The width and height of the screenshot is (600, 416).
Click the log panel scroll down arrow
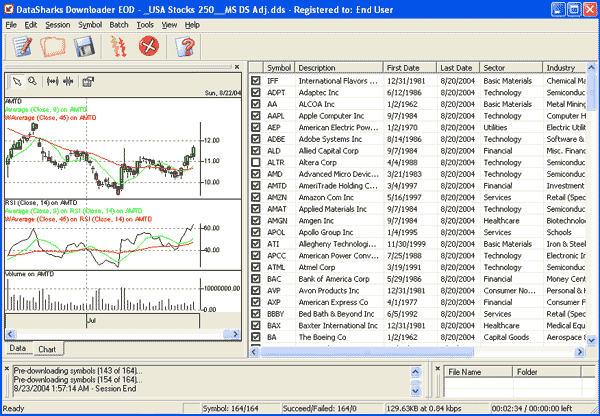click(416, 391)
